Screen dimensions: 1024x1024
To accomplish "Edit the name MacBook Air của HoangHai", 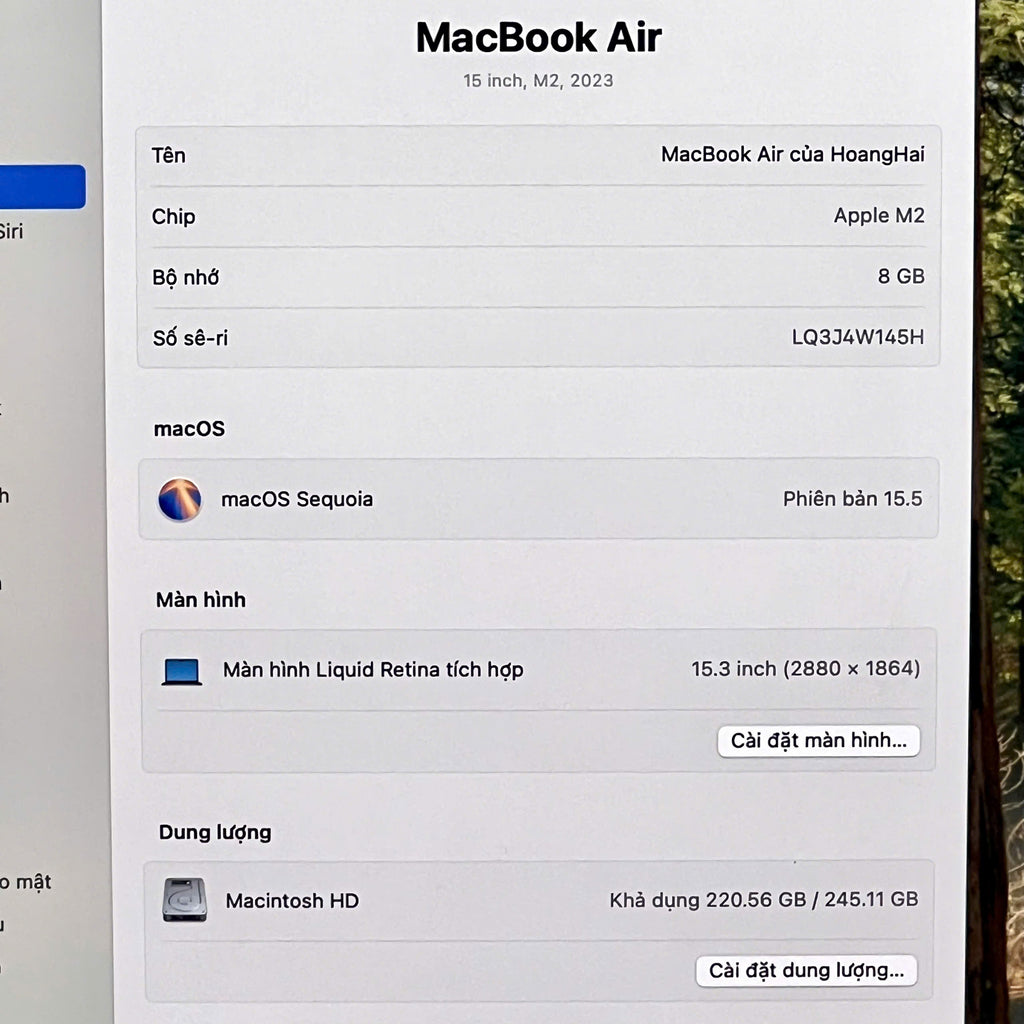I will 792,155.
